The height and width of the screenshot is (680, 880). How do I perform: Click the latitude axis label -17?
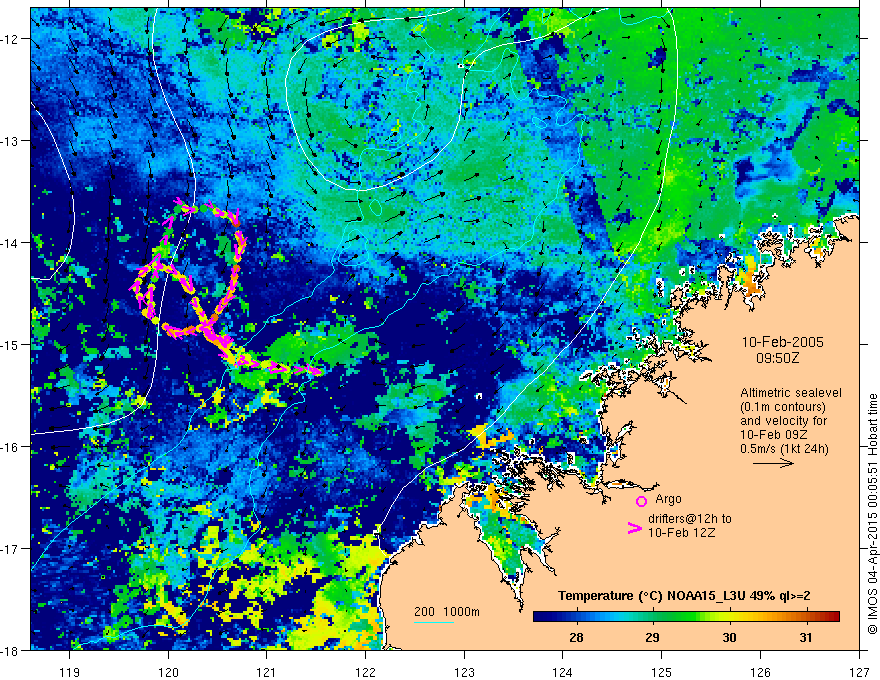[x=11, y=549]
